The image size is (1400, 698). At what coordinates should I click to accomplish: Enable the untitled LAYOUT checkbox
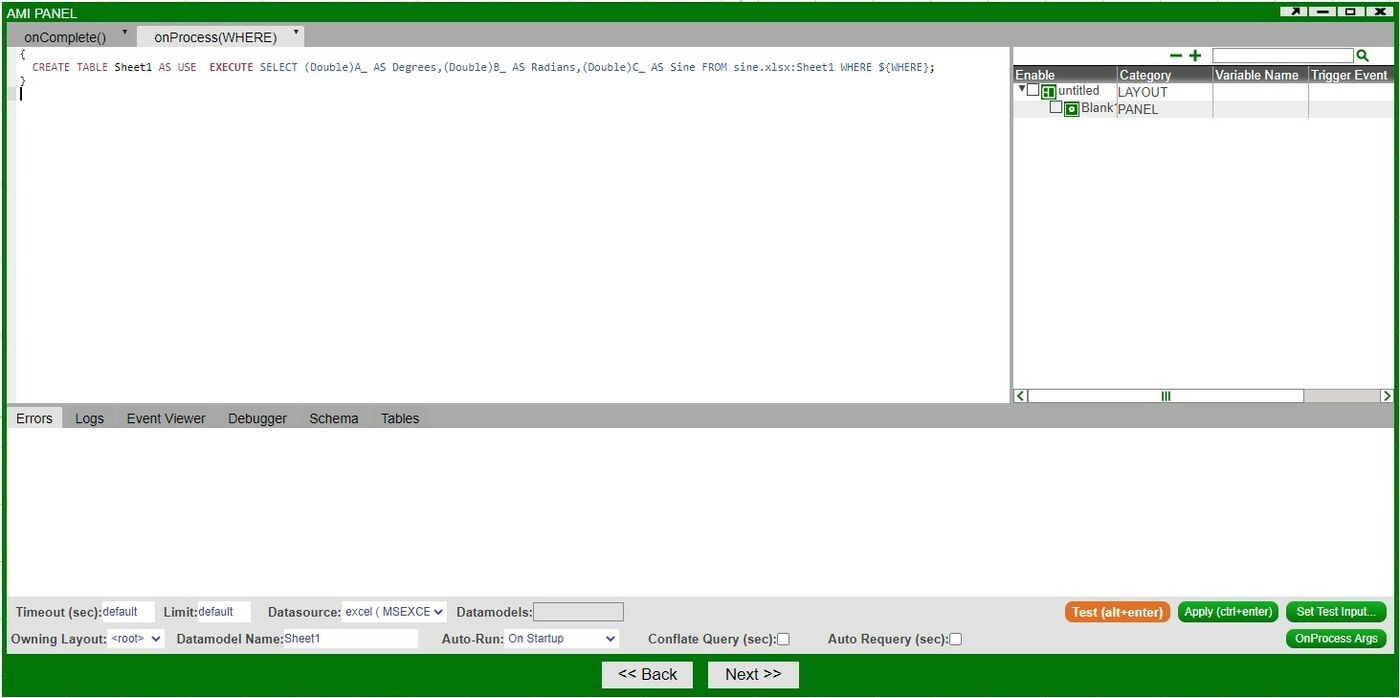tap(1033, 89)
